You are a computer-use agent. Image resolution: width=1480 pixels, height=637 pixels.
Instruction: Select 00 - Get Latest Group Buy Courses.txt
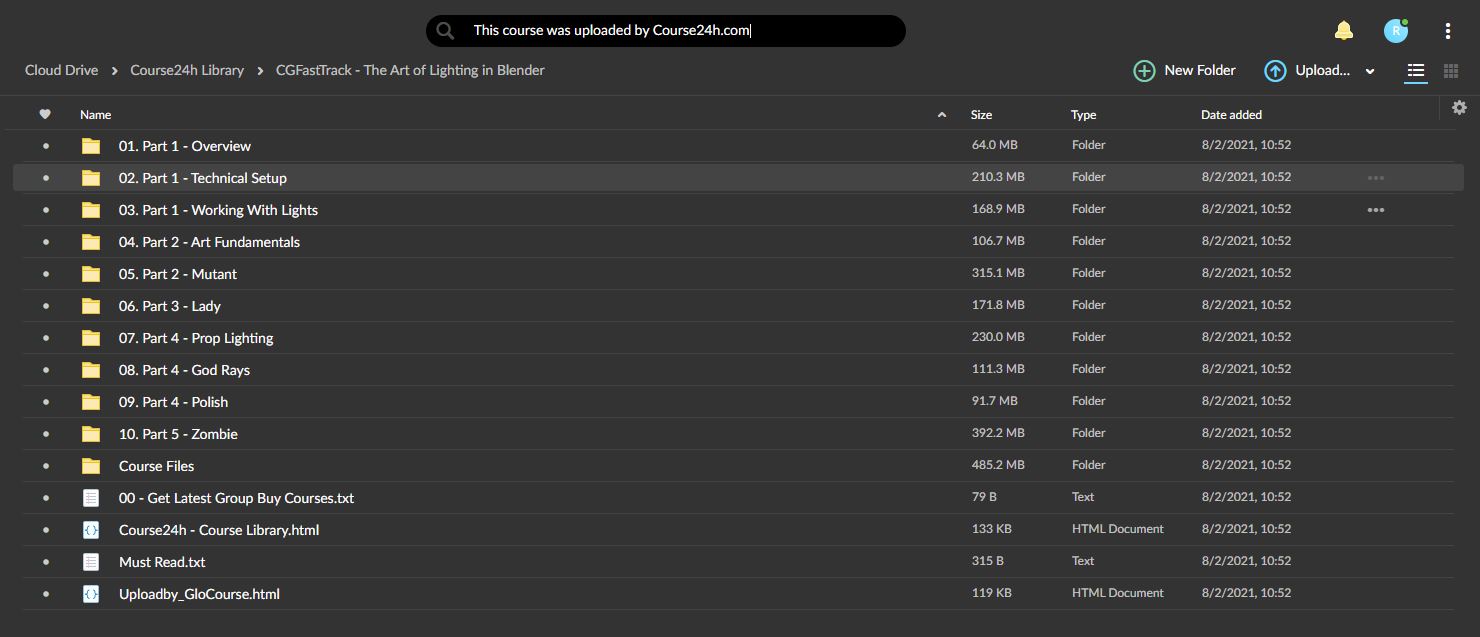(x=236, y=498)
